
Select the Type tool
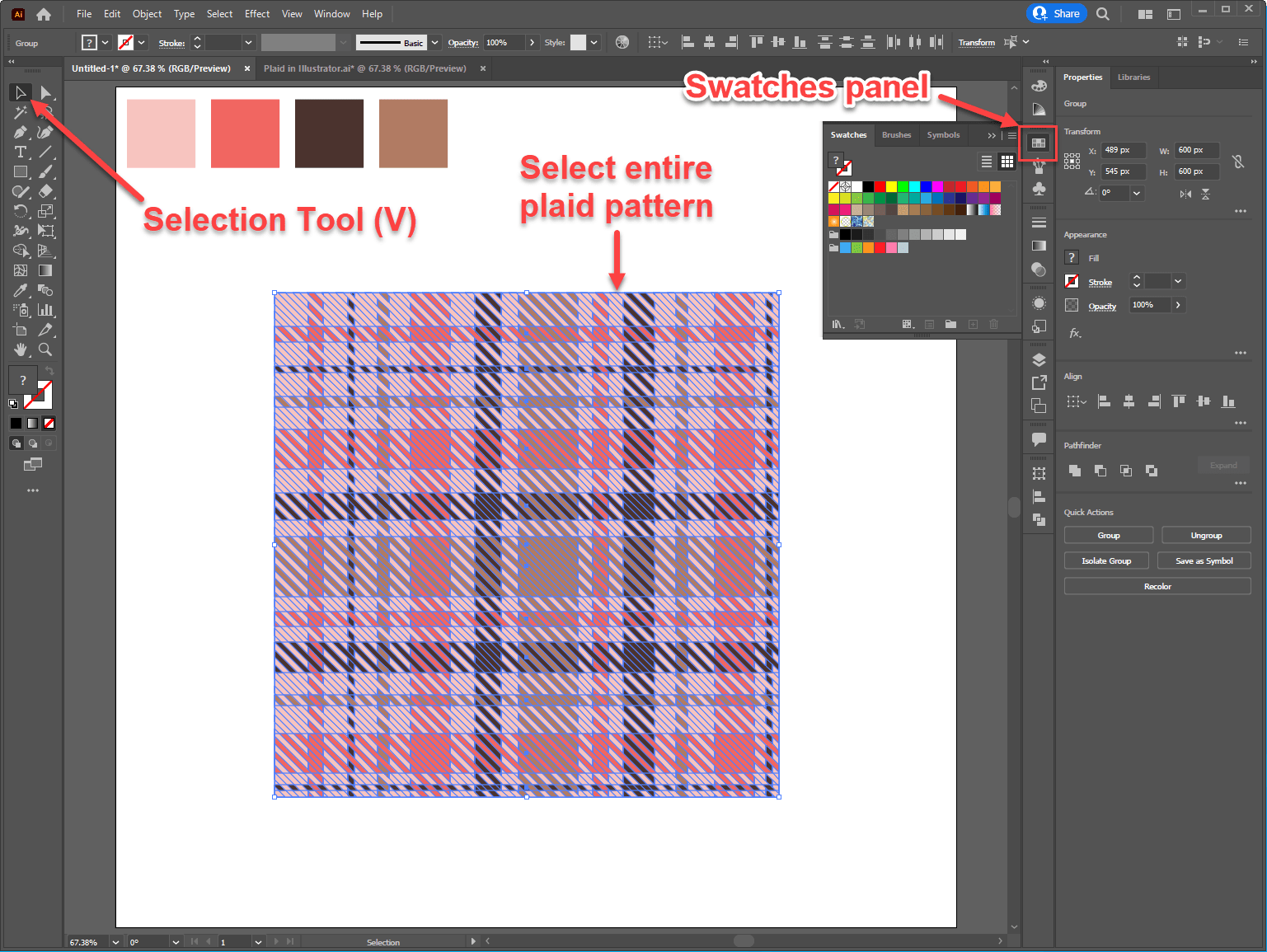click(21, 152)
